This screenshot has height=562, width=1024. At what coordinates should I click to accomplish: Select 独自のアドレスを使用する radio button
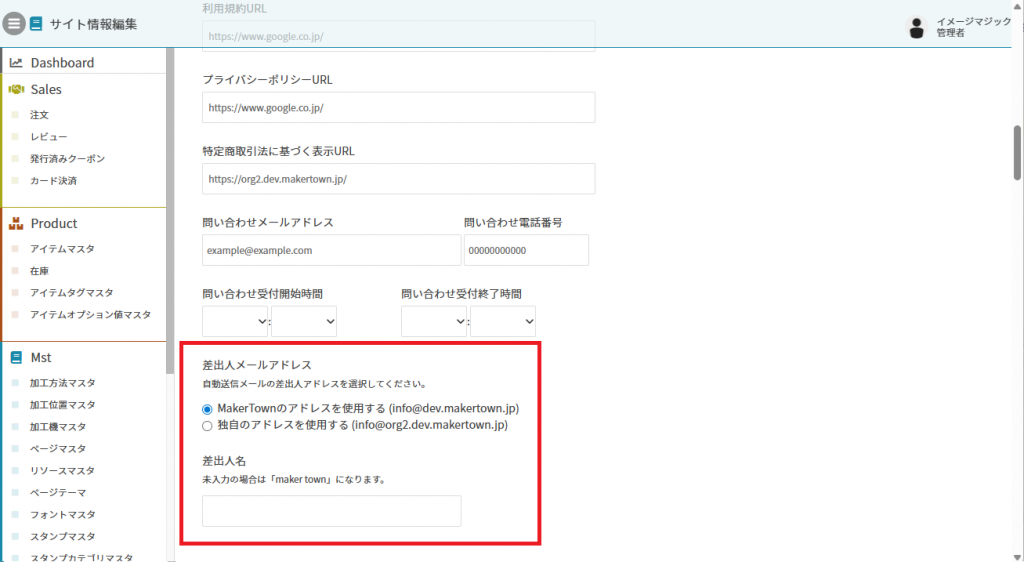pos(207,426)
